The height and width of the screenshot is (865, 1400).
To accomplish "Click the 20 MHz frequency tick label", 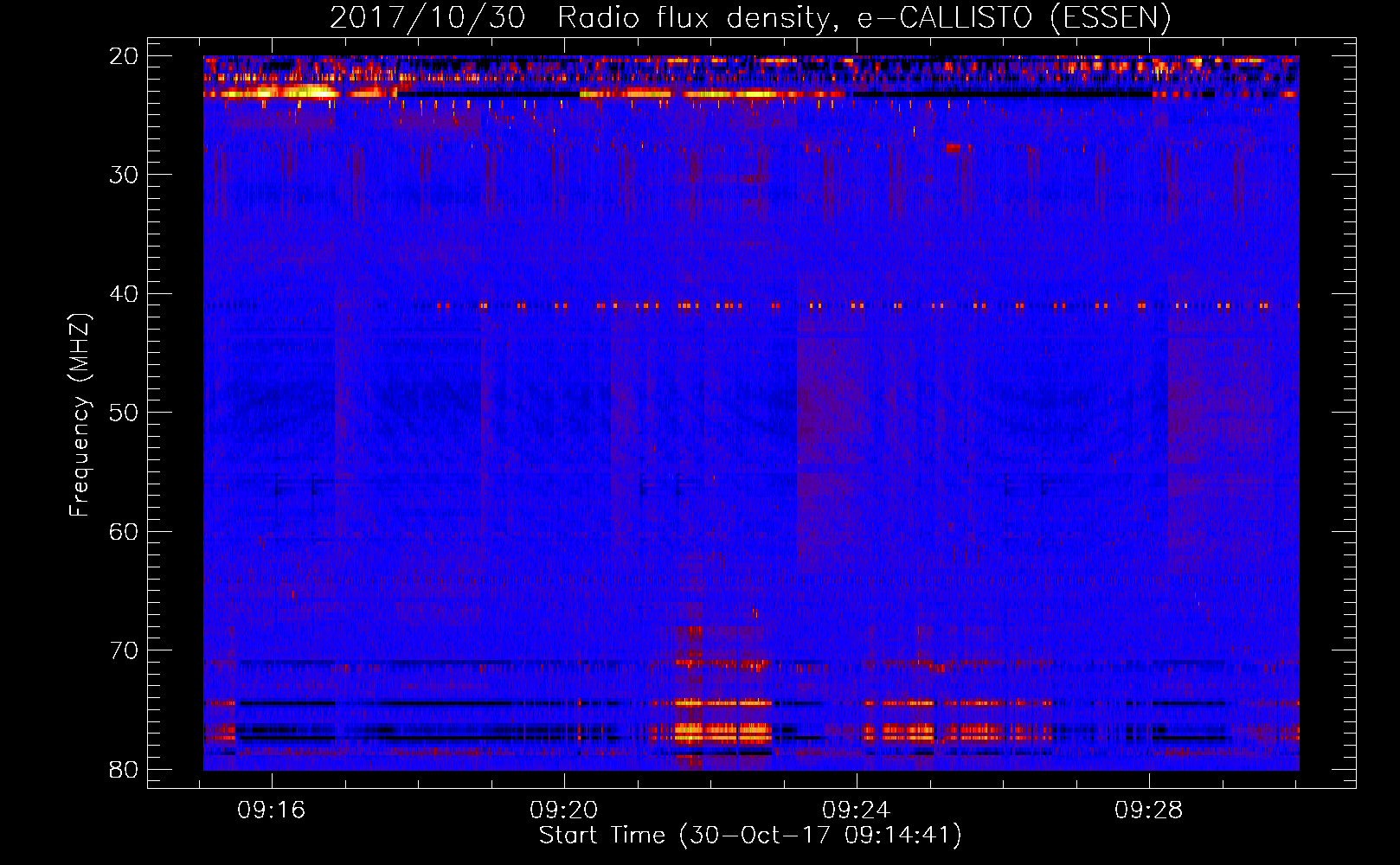I will [x=124, y=56].
